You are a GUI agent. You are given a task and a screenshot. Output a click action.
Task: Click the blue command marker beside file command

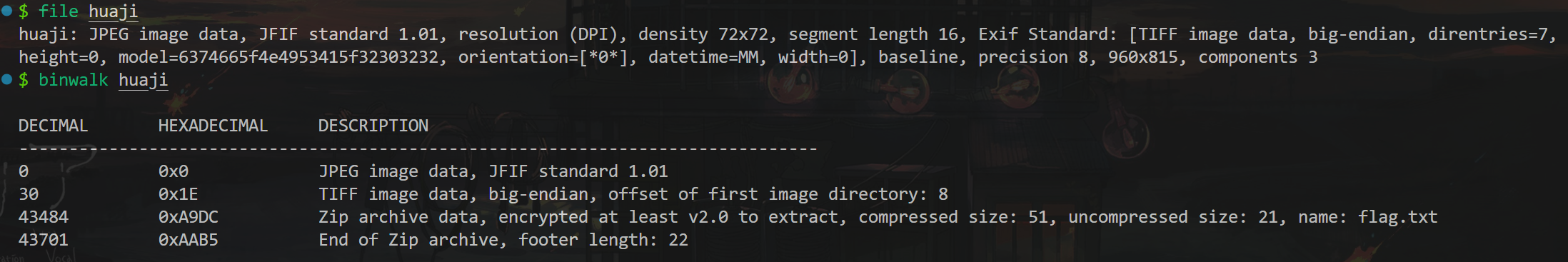click(x=7, y=11)
